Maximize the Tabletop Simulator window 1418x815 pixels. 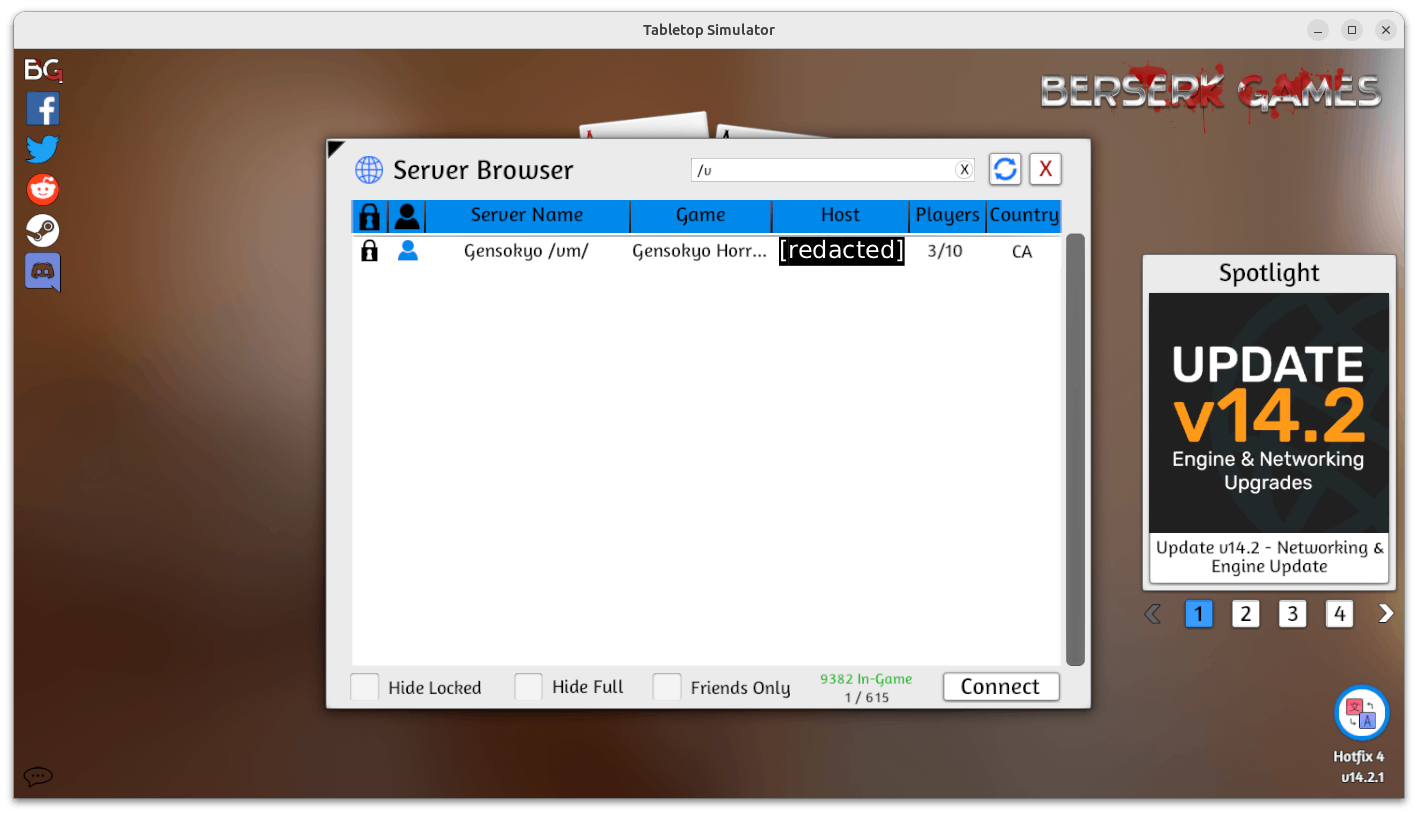[x=1352, y=30]
